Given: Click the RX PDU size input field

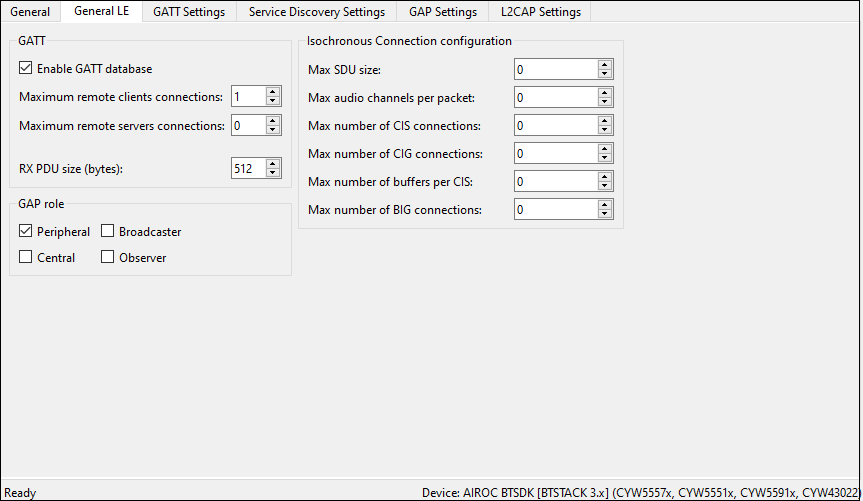Looking at the screenshot, I should click(247, 169).
